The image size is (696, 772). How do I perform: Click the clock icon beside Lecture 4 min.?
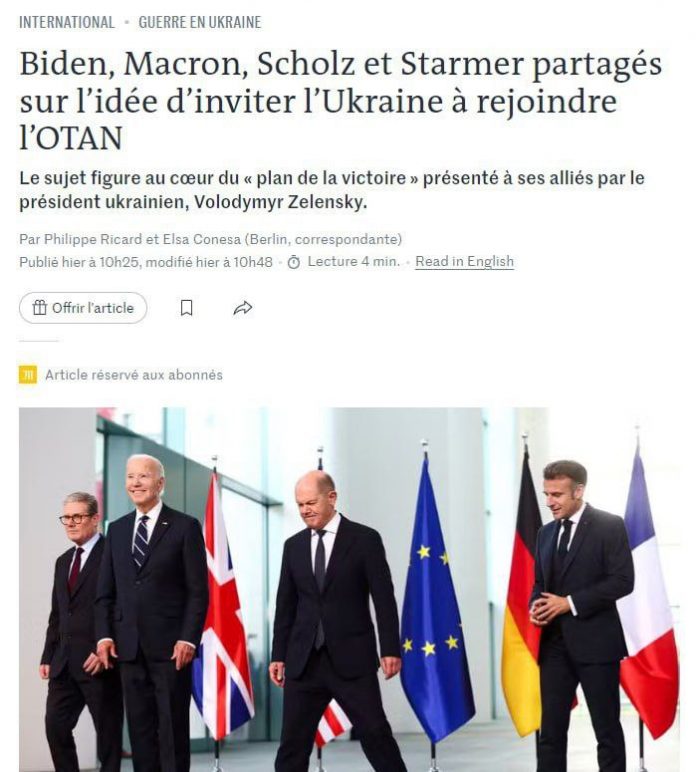pos(294,262)
